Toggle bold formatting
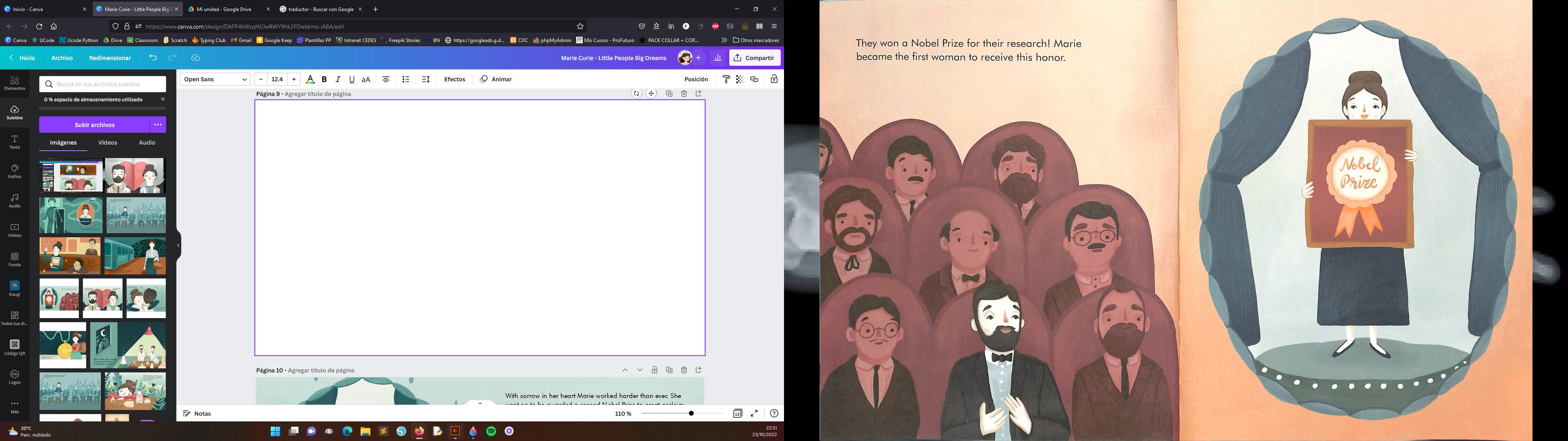 [324, 79]
